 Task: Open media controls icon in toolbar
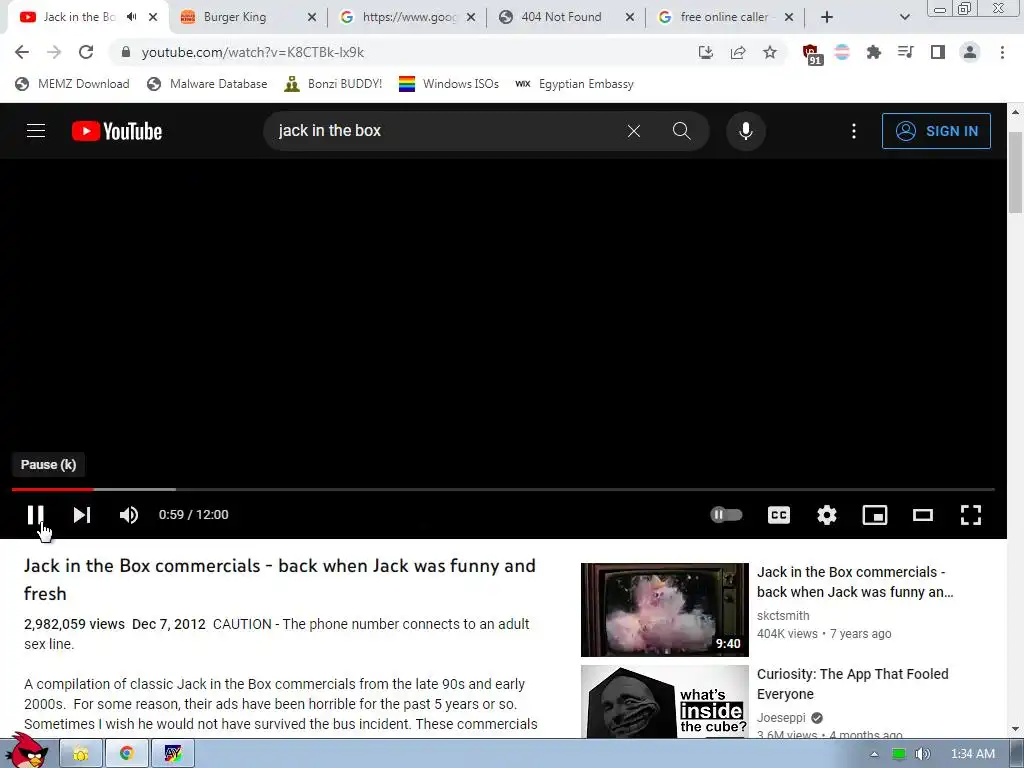click(905, 52)
